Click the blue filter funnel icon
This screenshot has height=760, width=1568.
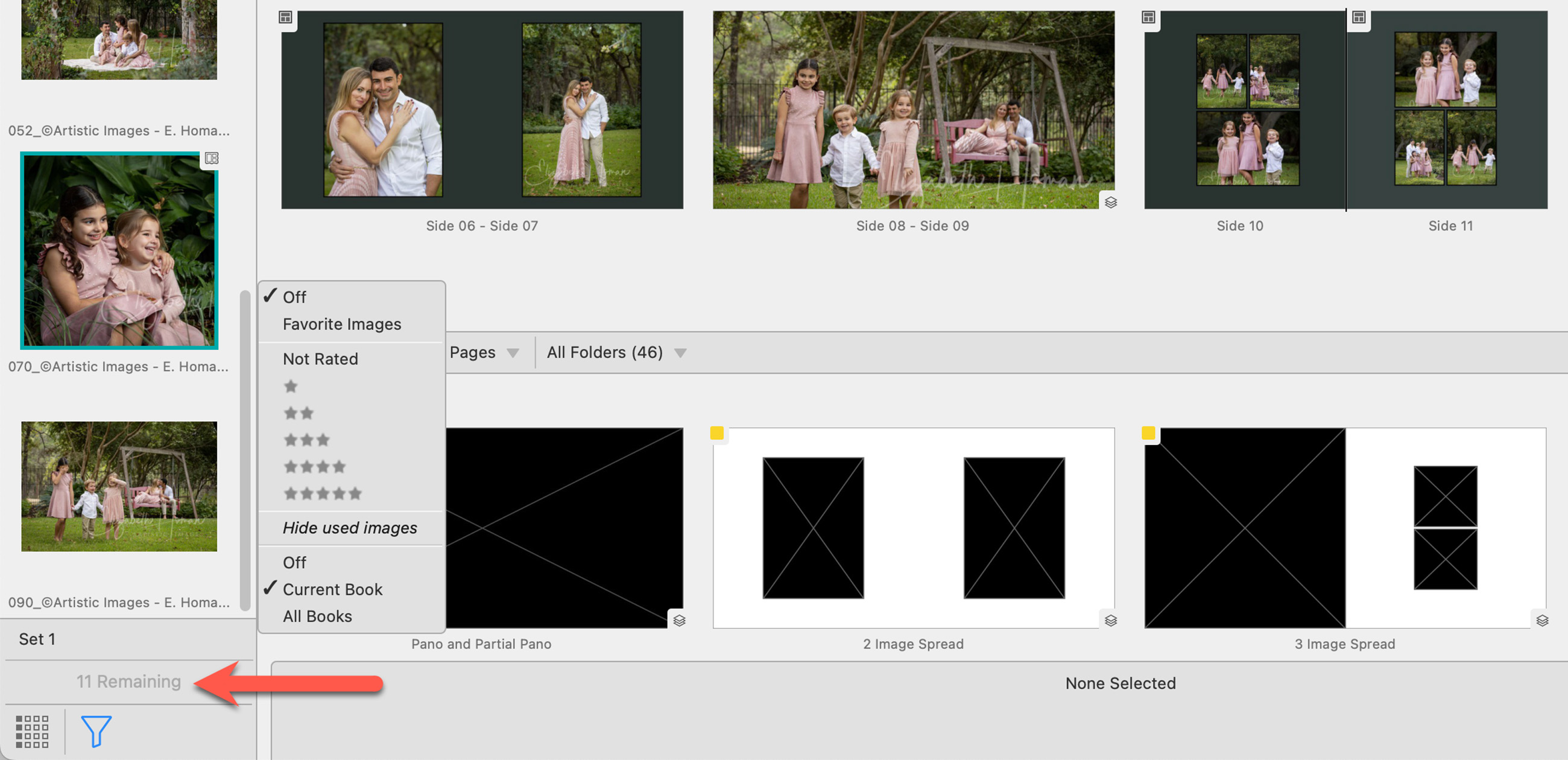pos(95,730)
